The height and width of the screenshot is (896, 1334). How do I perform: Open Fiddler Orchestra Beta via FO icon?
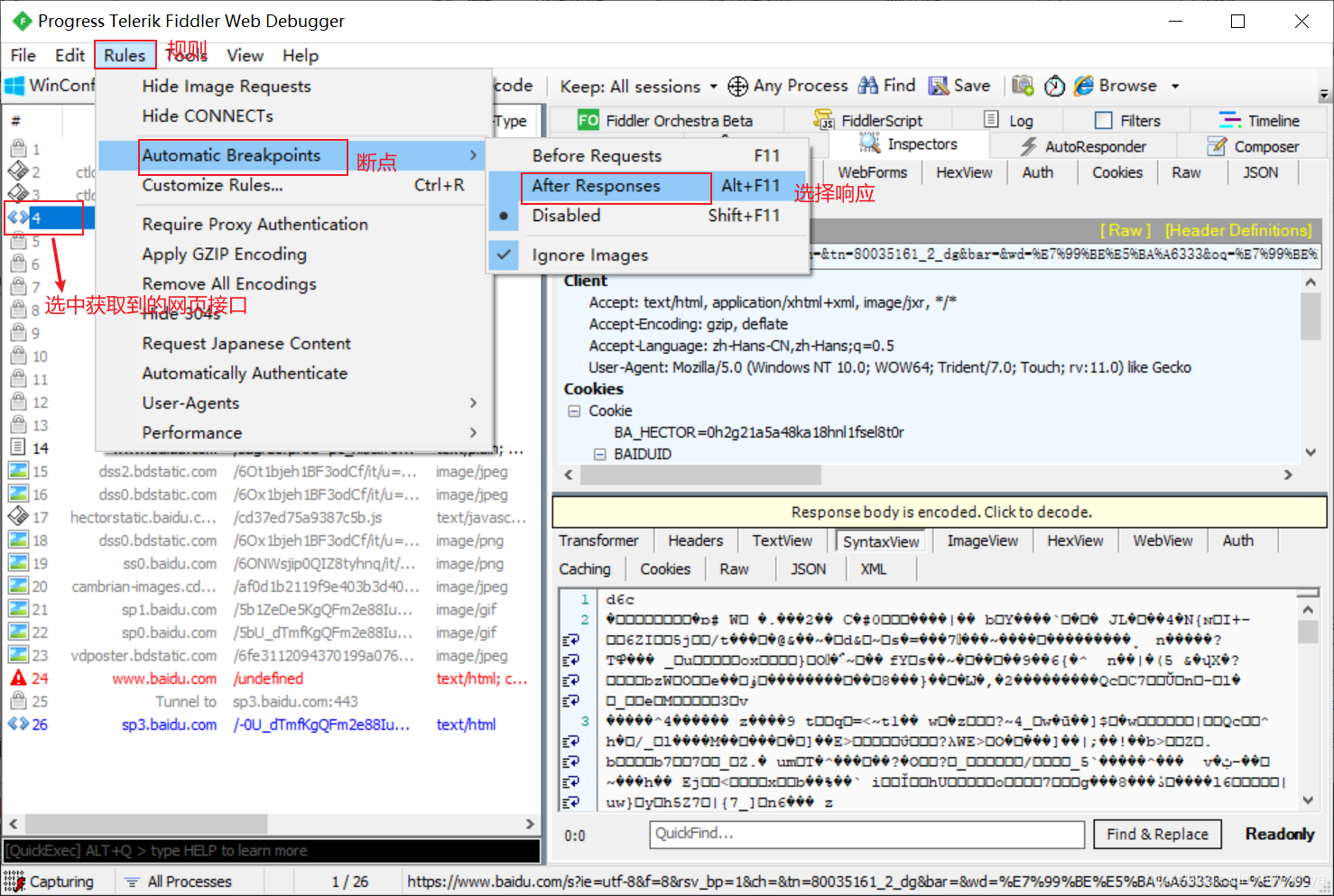(588, 120)
